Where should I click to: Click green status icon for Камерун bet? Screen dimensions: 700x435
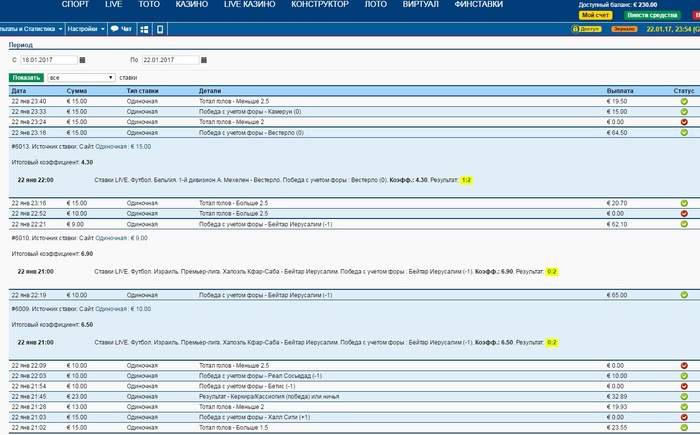tap(684, 112)
